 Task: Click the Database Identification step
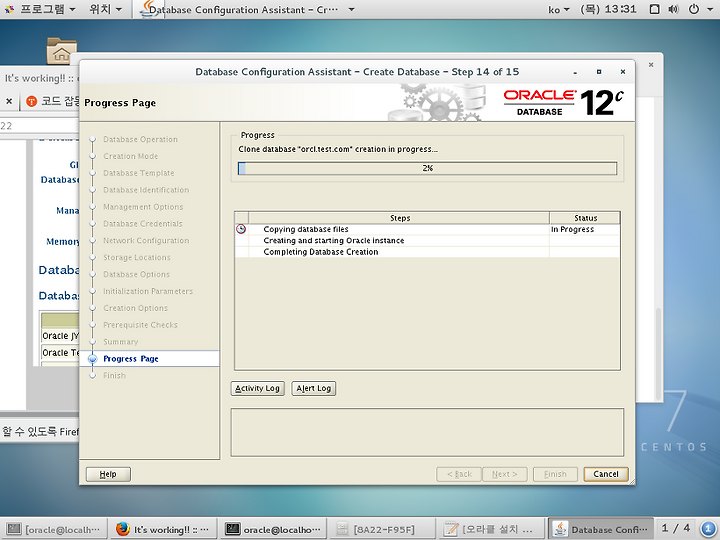pyautogui.click(x=146, y=190)
